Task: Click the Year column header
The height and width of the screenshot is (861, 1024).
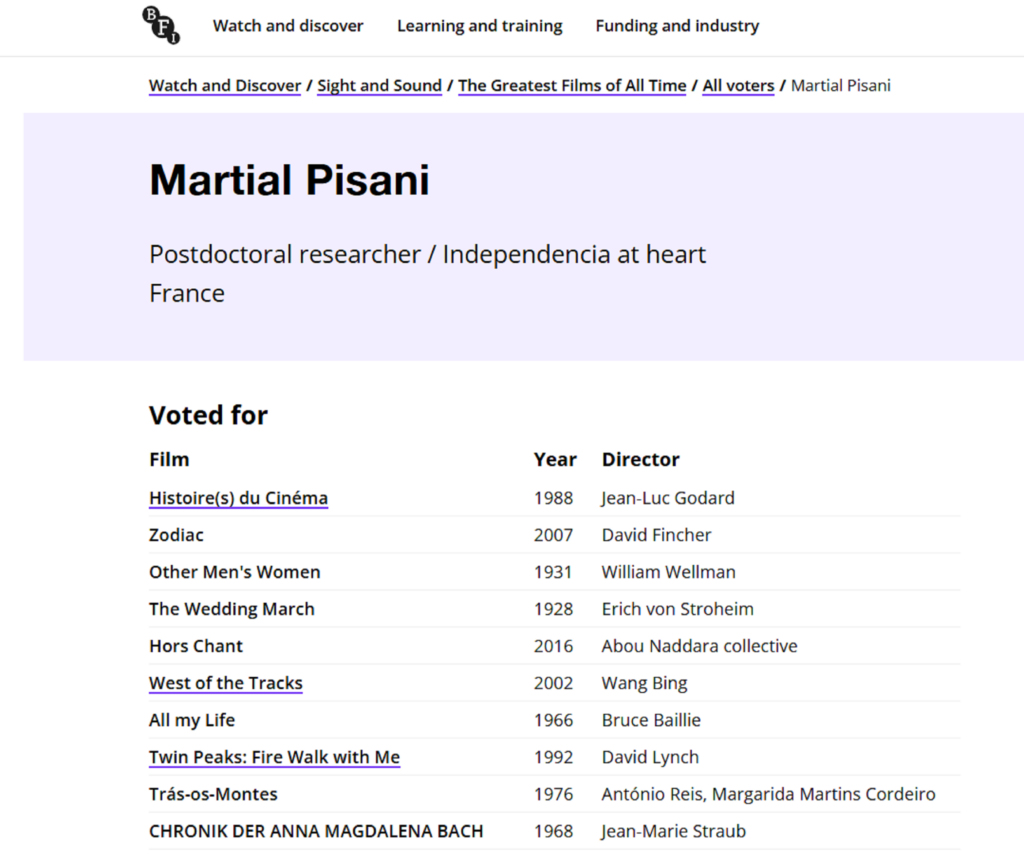Action: pos(555,460)
